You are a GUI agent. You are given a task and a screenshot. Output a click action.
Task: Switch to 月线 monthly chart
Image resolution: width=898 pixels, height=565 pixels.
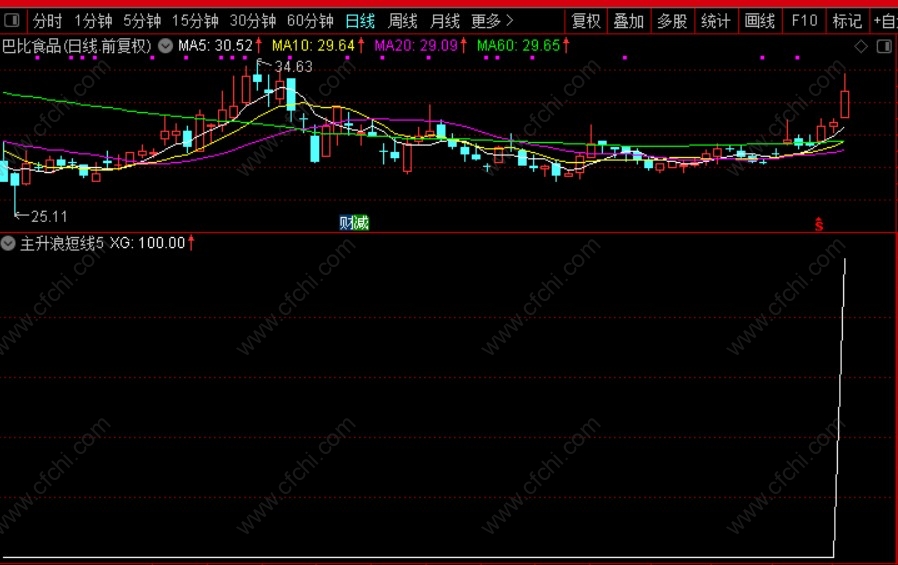coord(444,22)
